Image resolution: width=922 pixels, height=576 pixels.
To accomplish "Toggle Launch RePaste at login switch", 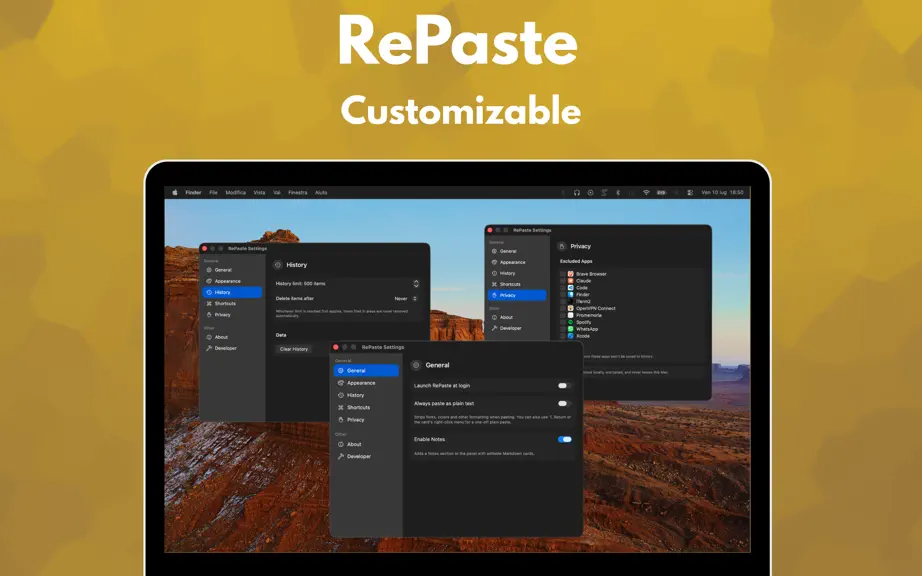I will point(564,386).
